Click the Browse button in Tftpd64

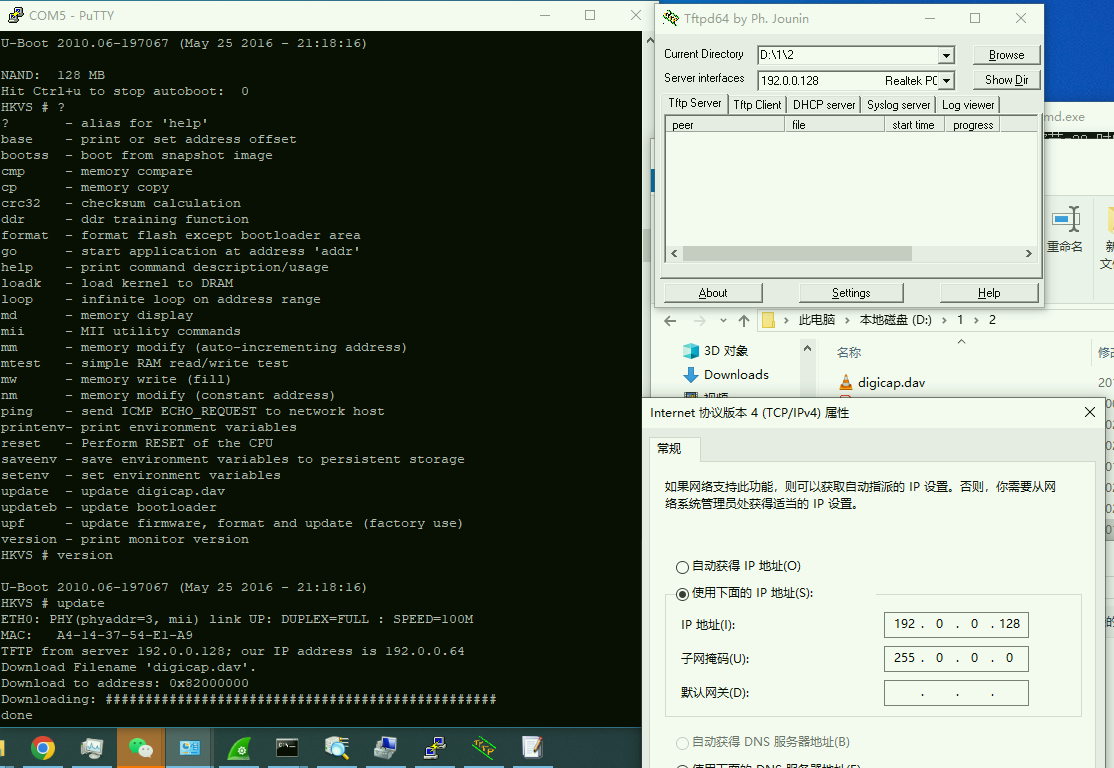click(x=1006, y=55)
